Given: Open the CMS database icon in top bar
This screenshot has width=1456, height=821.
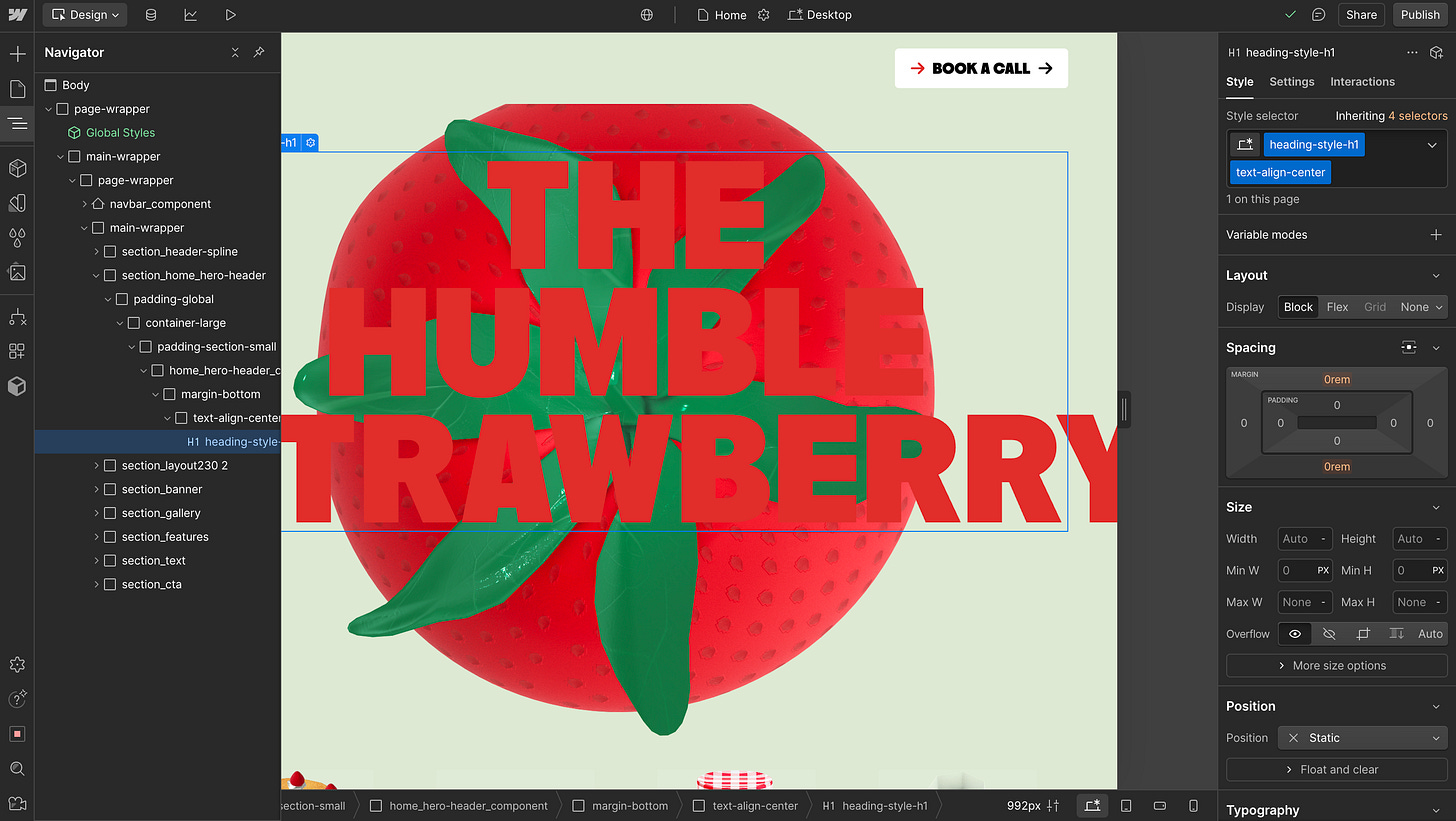Looking at the screenshot, I should [x=151, y=15].
